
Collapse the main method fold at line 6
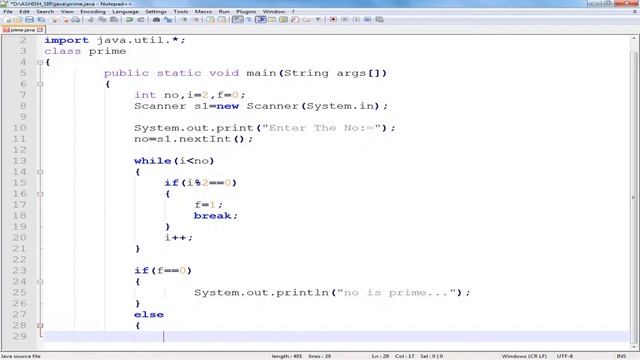point(40,84)
